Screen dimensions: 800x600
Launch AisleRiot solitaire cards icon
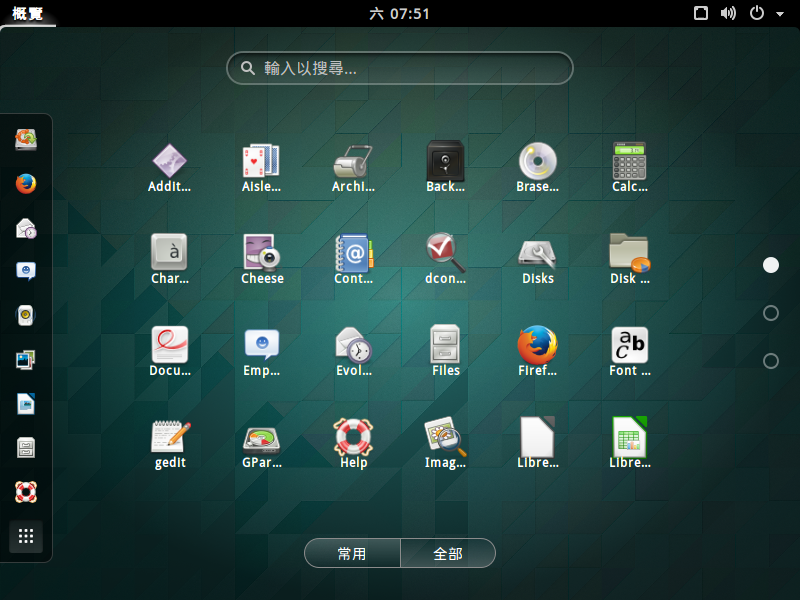click(261, 161)
